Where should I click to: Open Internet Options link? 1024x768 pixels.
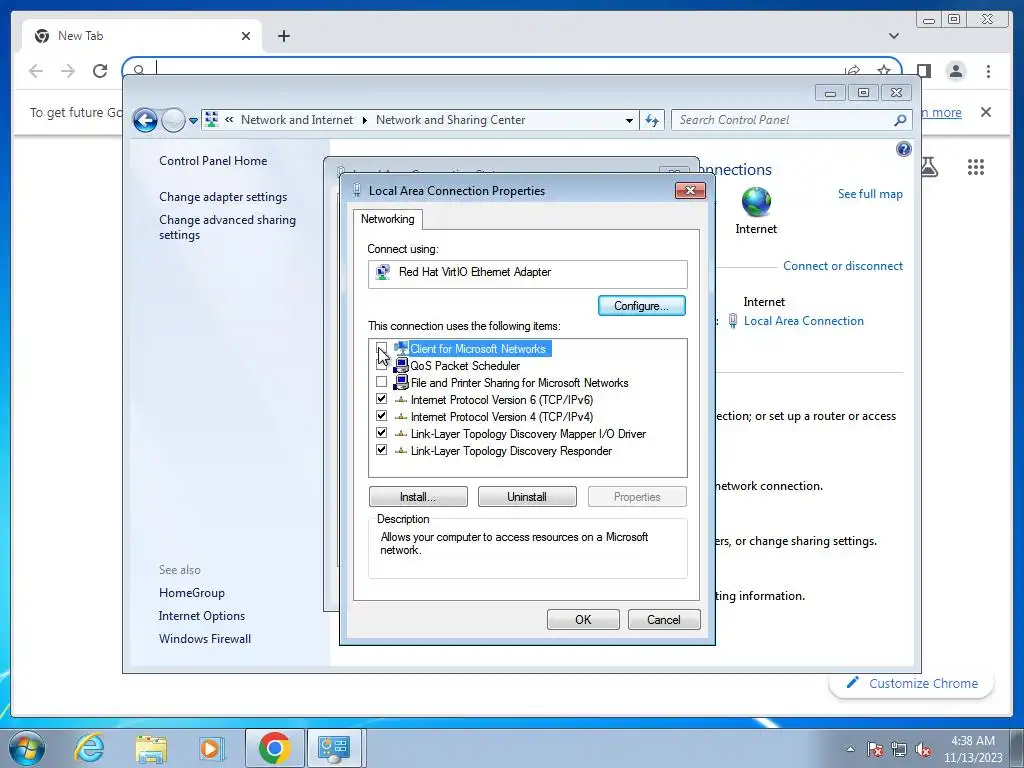click(202, 616)
